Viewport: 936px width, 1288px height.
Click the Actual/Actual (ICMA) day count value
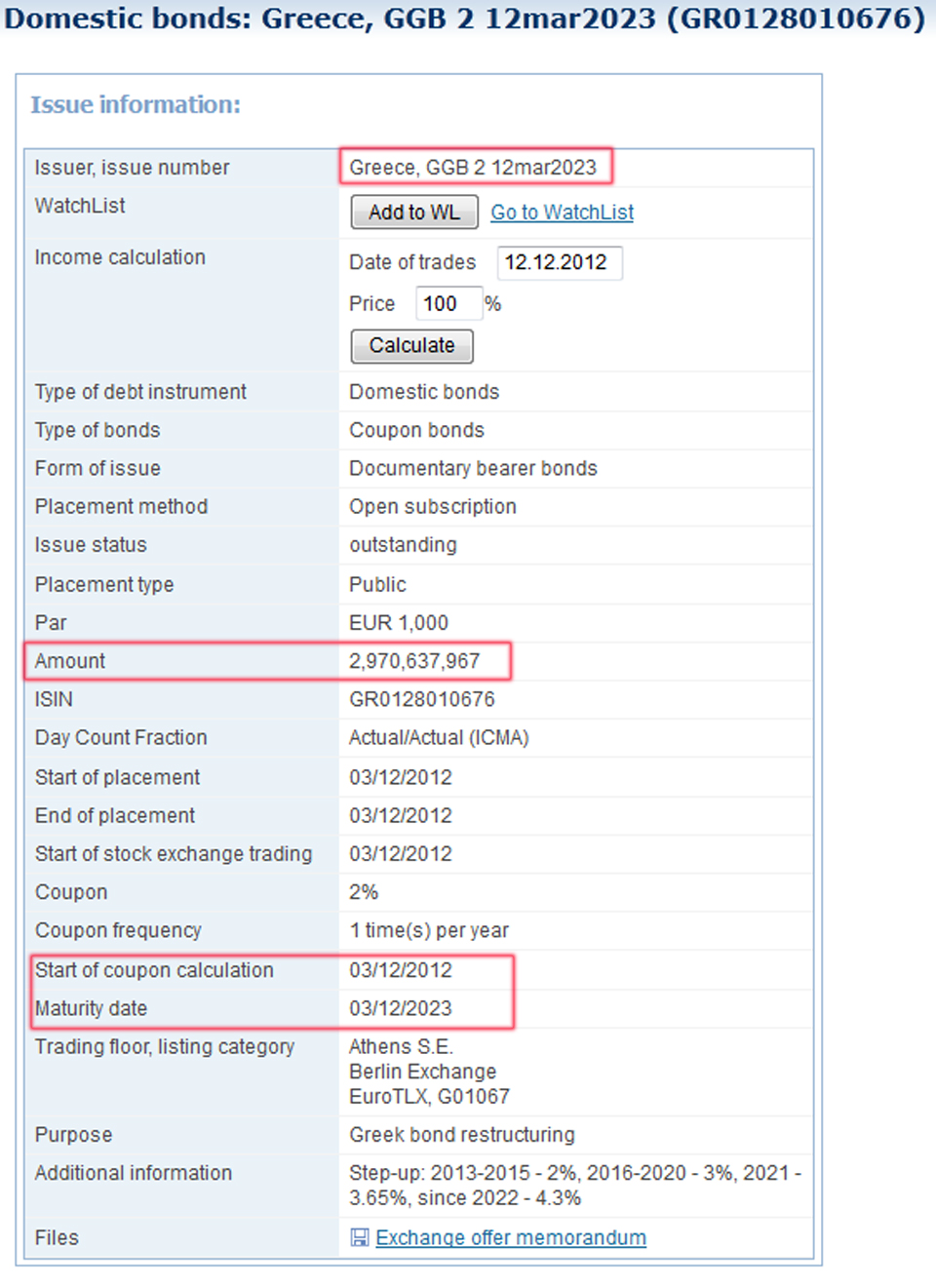click(x=439, y=738)
